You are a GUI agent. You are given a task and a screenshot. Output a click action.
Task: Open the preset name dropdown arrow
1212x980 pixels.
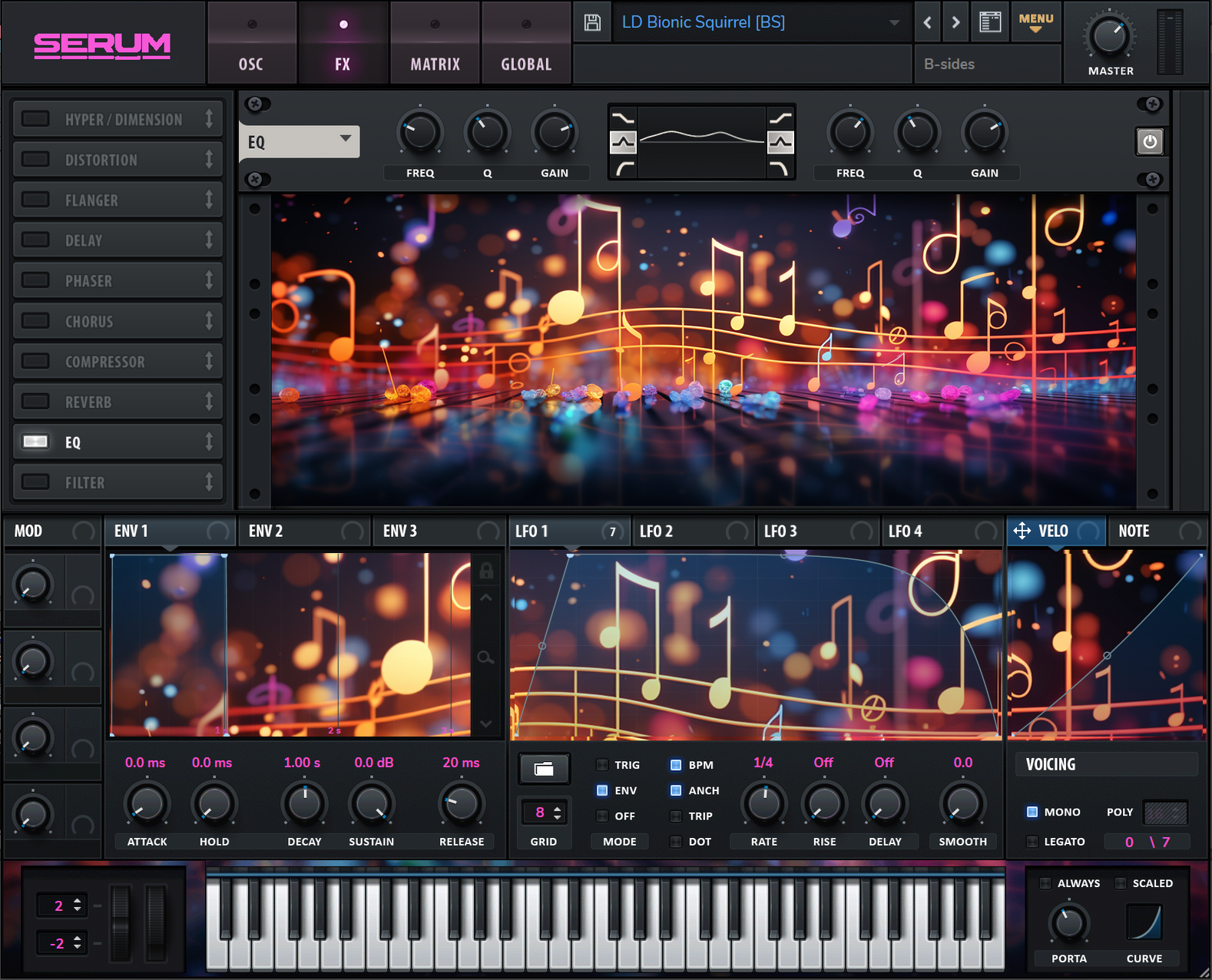point(894,23)
